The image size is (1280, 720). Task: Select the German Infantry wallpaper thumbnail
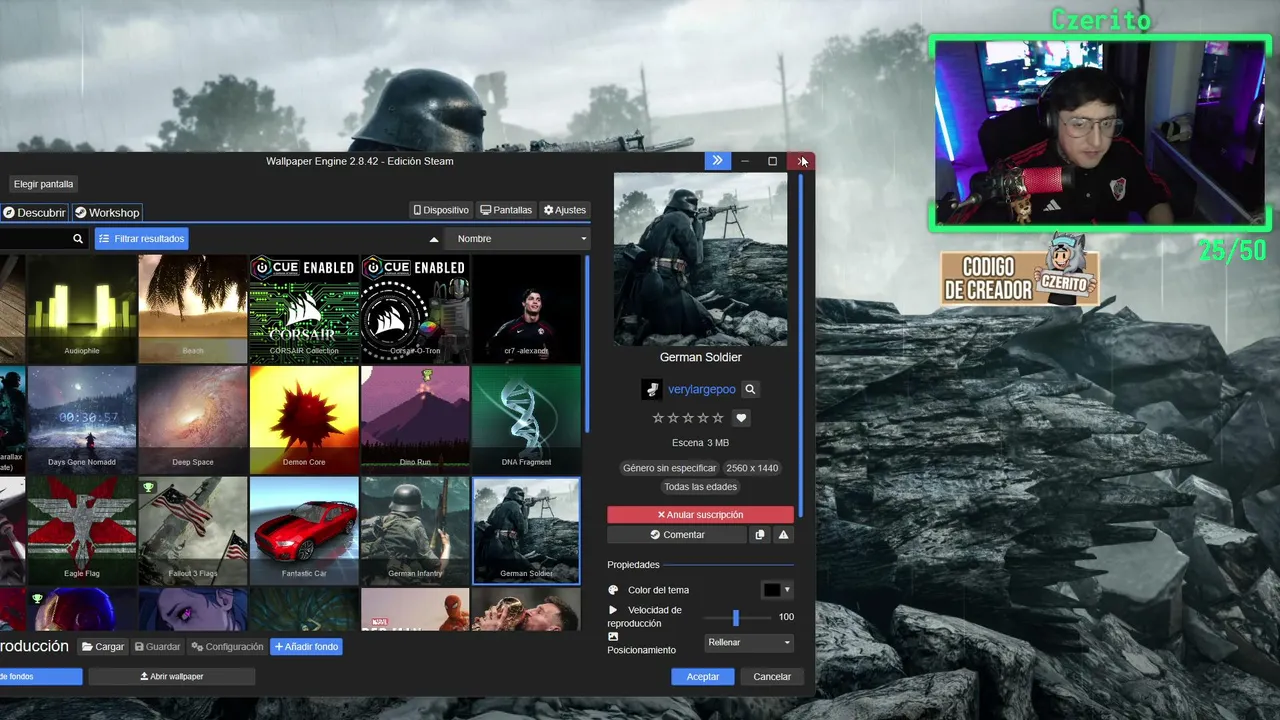click(415, 530)
